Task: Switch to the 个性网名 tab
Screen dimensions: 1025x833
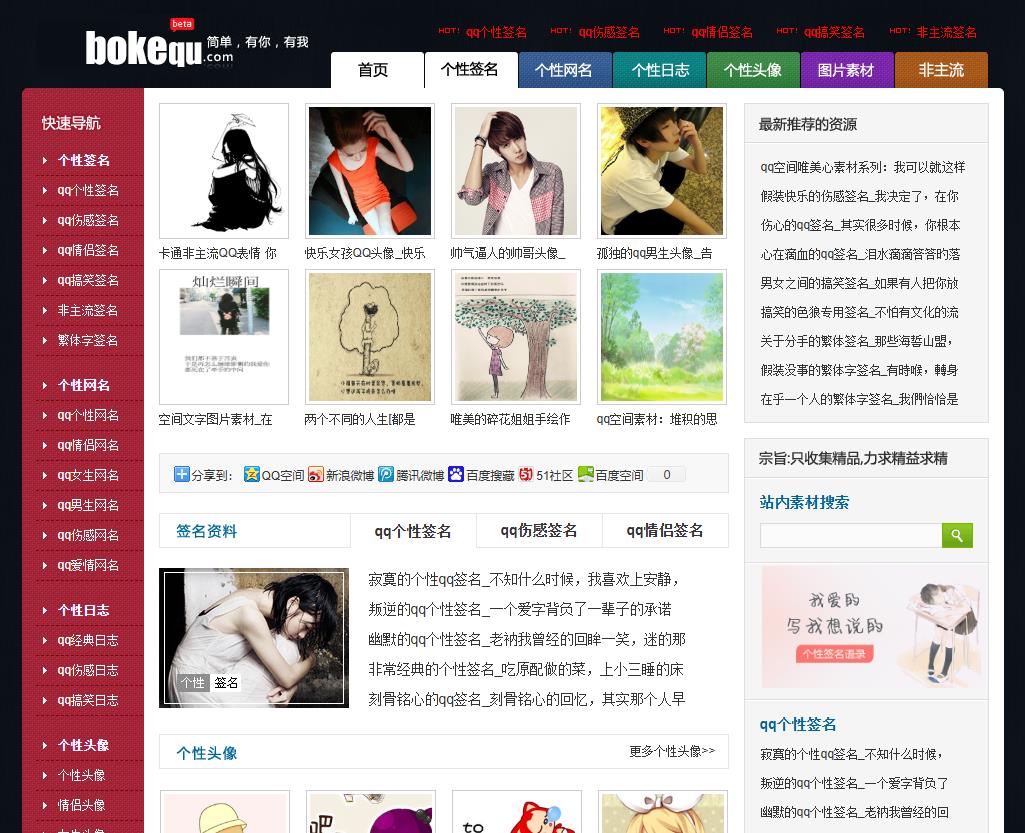Action: 565,70
